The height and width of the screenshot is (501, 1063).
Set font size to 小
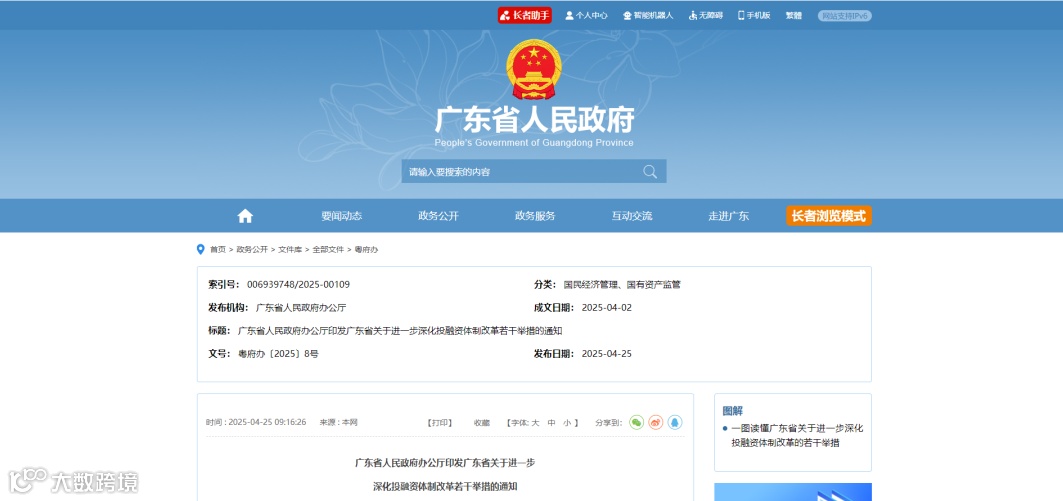pyautogui.click(x=567, y=422)
